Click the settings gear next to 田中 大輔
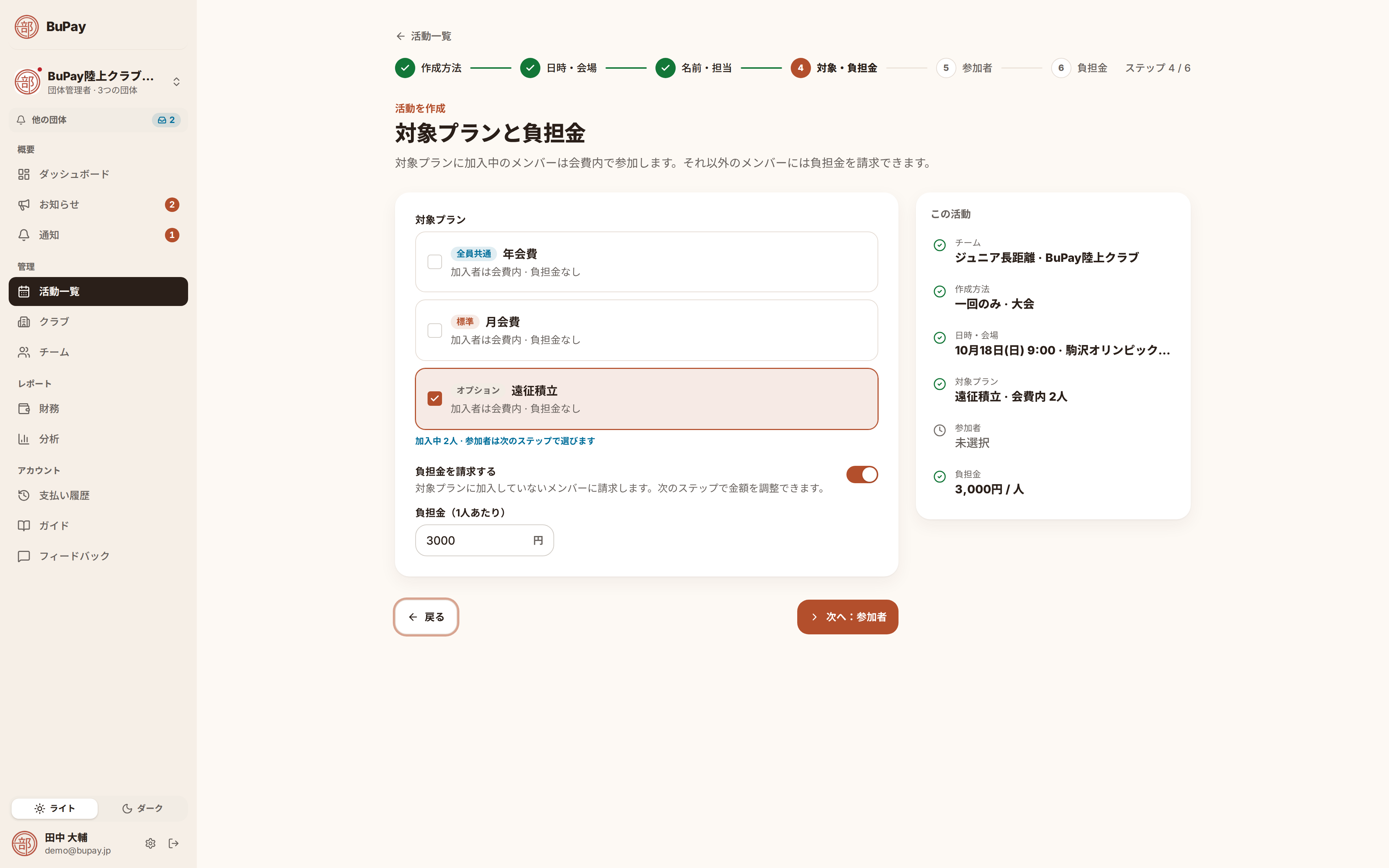Viewport: 1389px width, 868px height. click(x=150, y=843)
